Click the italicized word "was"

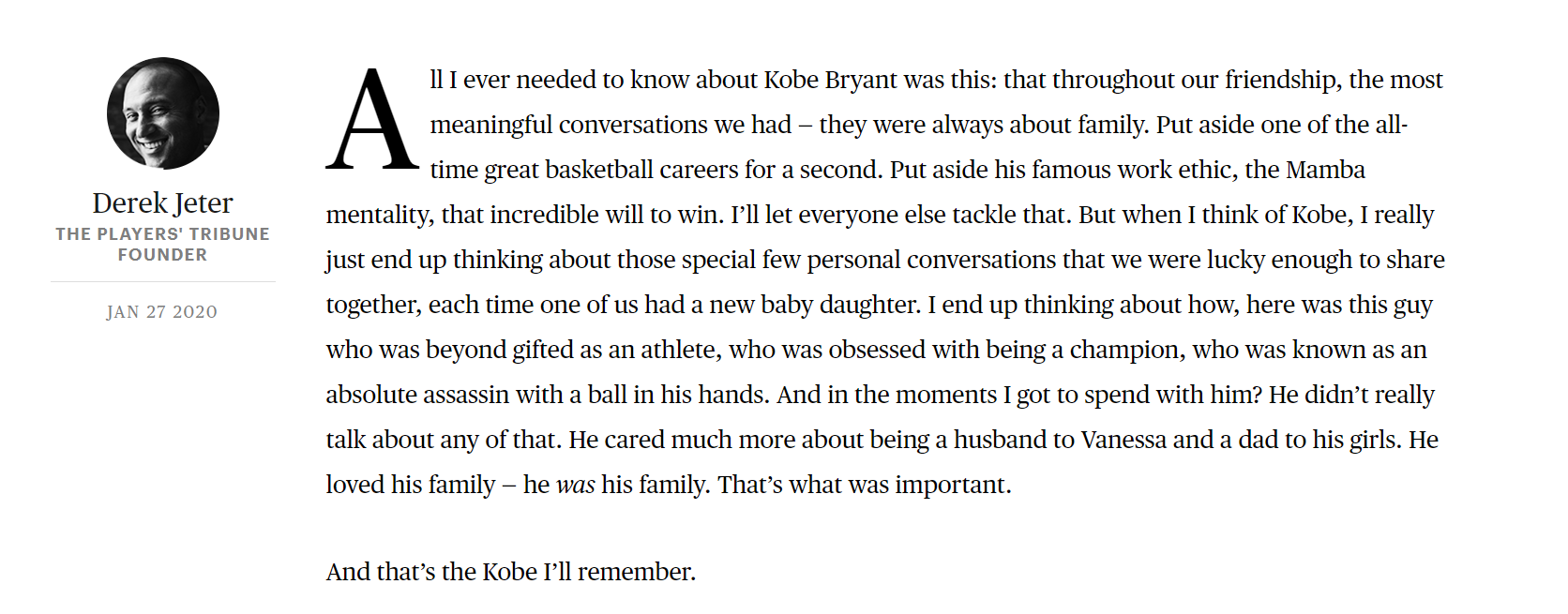pyautogui.click(x=575, y=485)
